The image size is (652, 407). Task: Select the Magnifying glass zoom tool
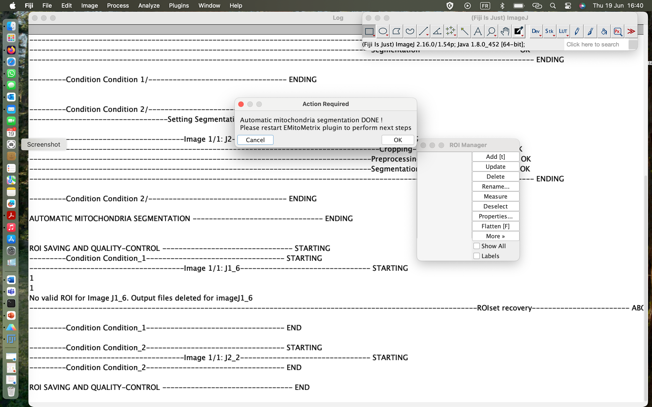pos(491,31)
